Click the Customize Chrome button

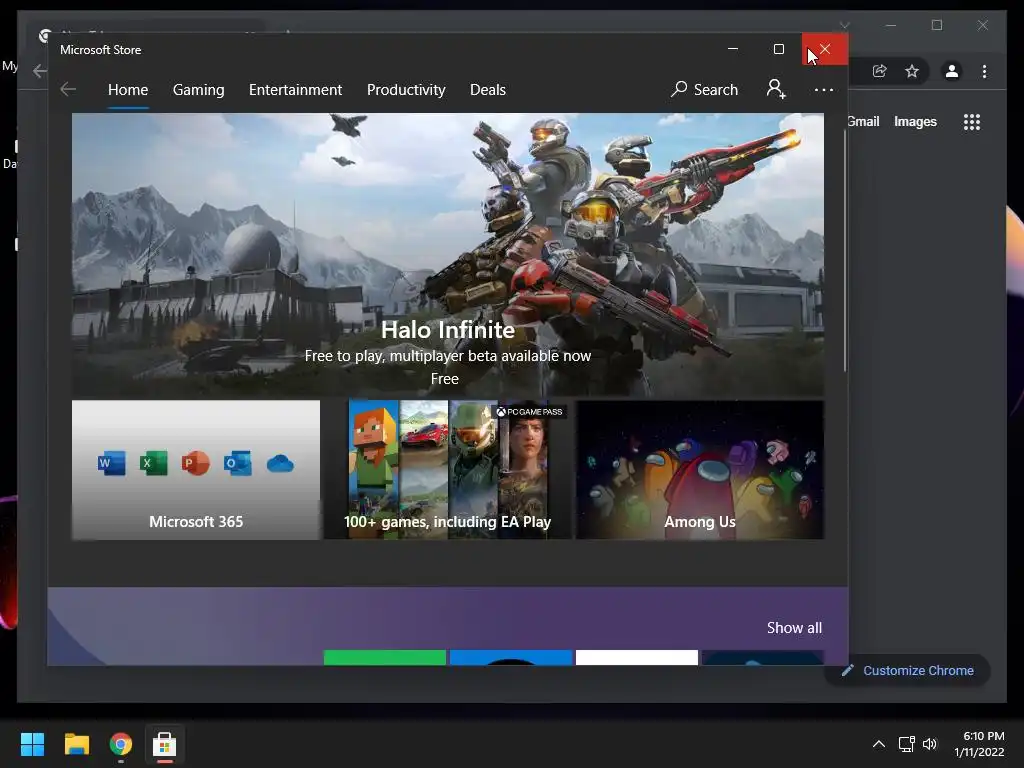[907, 670]
